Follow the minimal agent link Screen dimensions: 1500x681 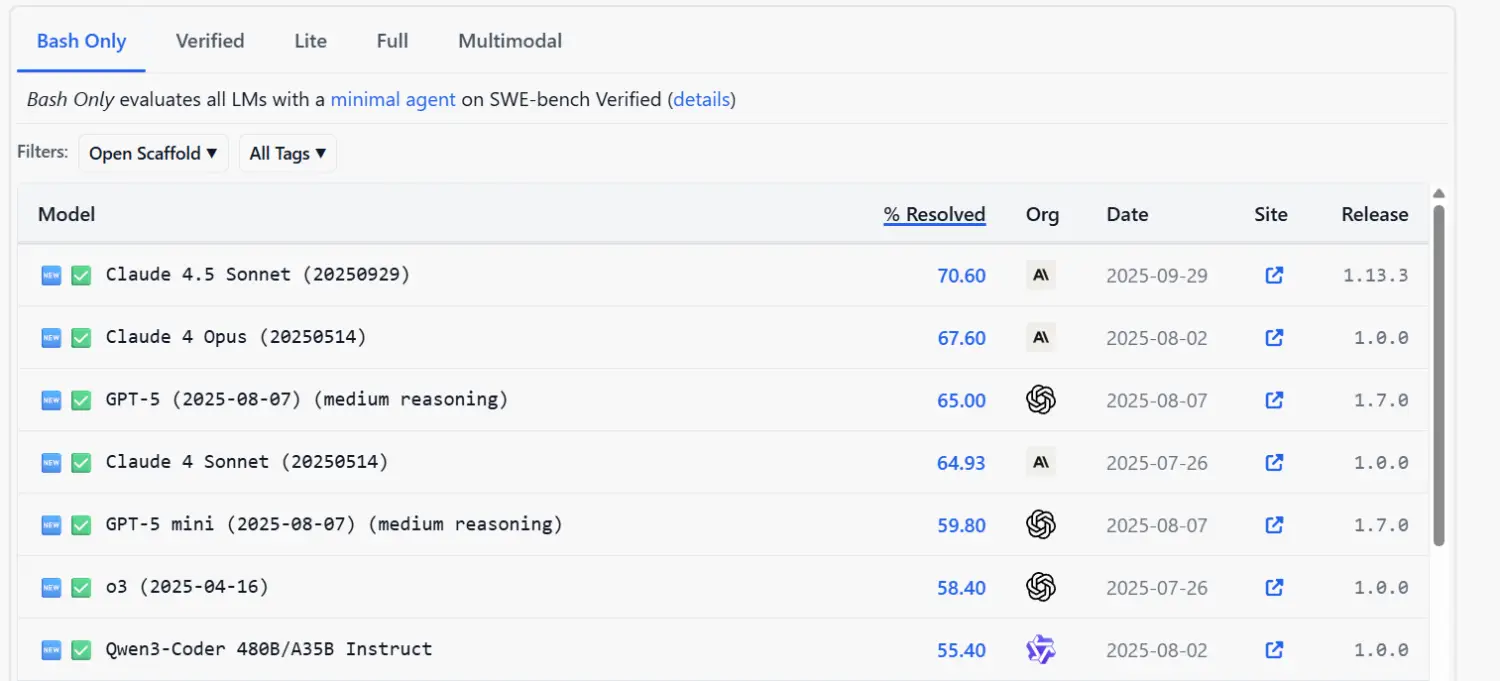click(393, 100)
